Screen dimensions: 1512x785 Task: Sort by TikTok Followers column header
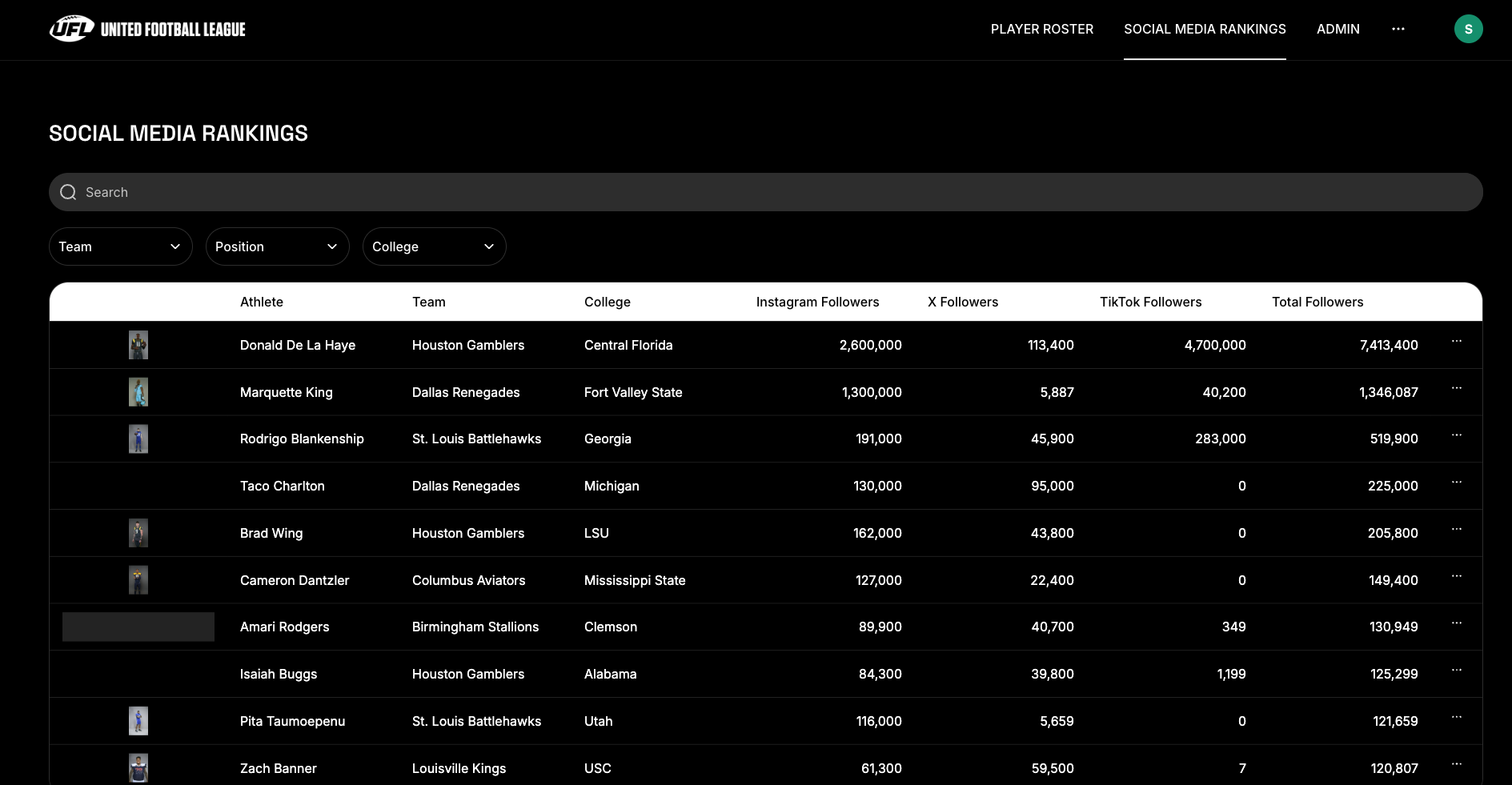(1151, 302)
